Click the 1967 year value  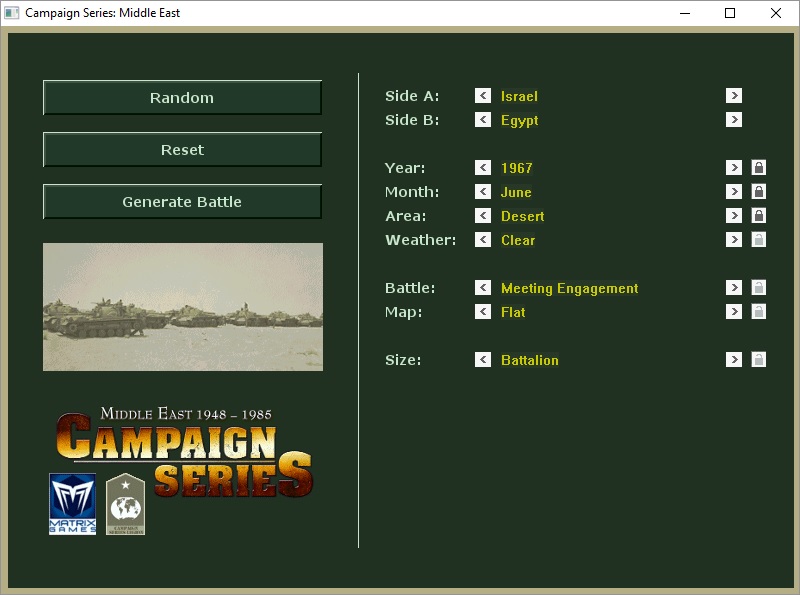516,168
